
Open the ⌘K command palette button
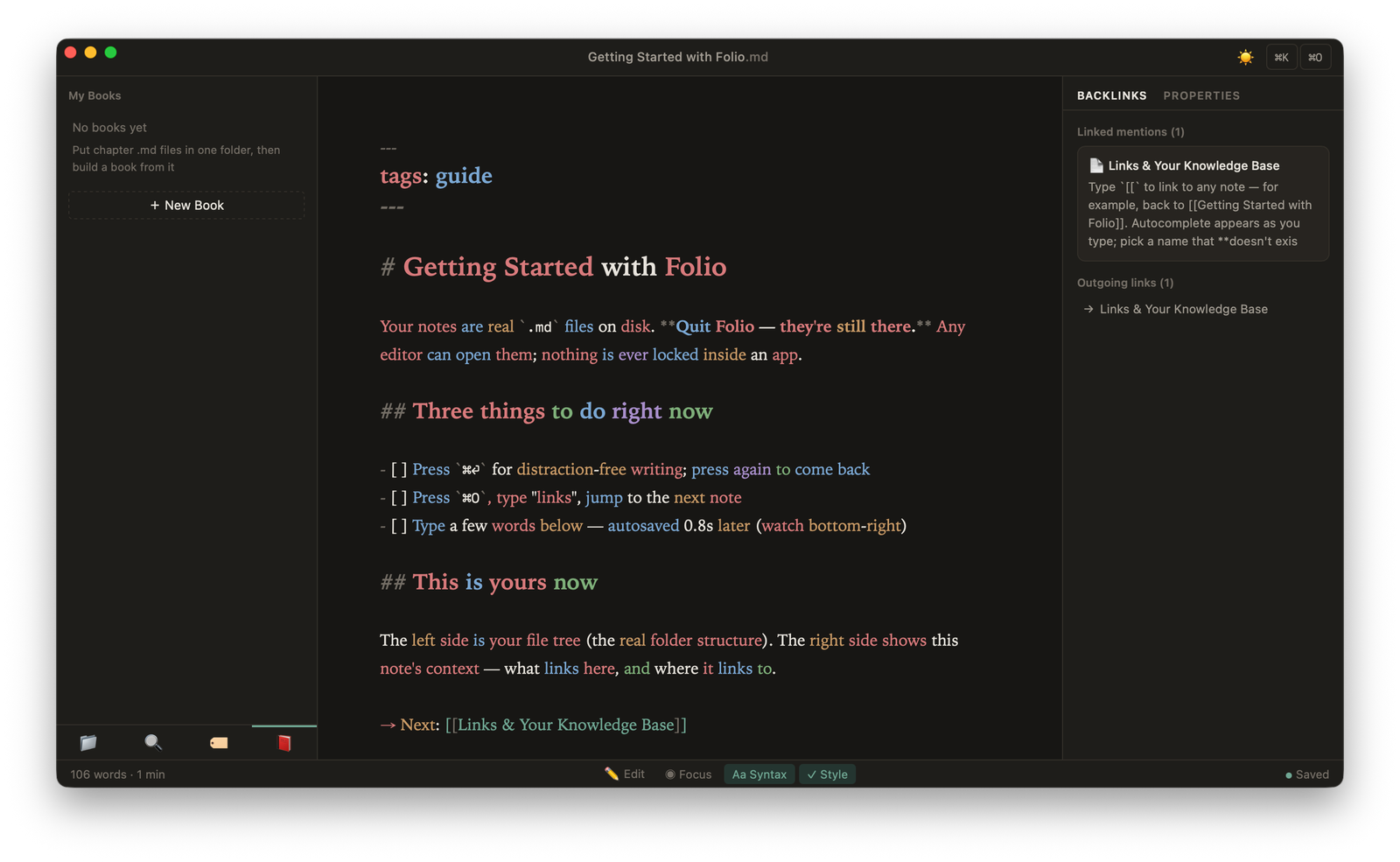point(1281,57)
